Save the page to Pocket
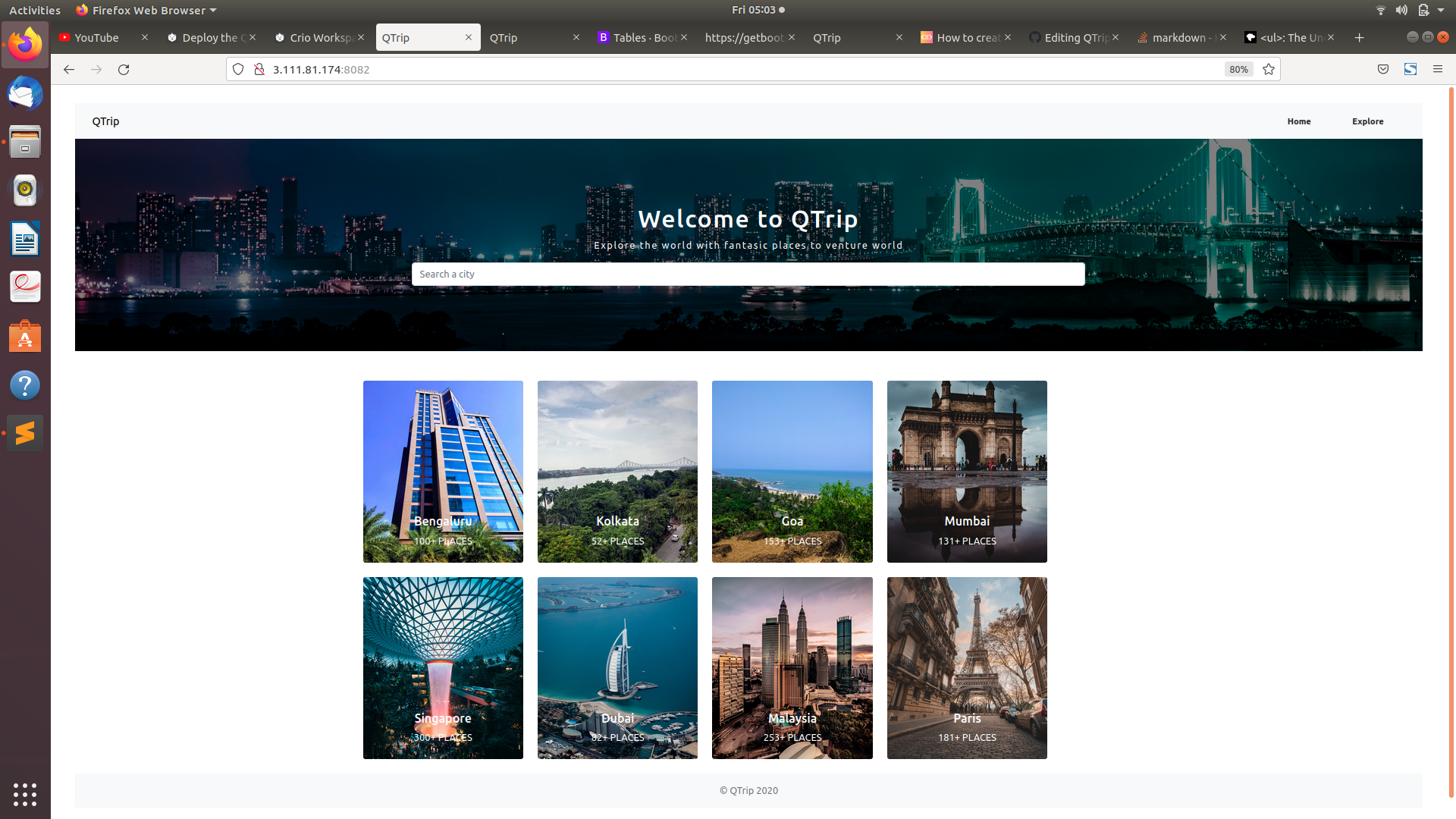The image size is (1456, 819). tap(1382, 69)
